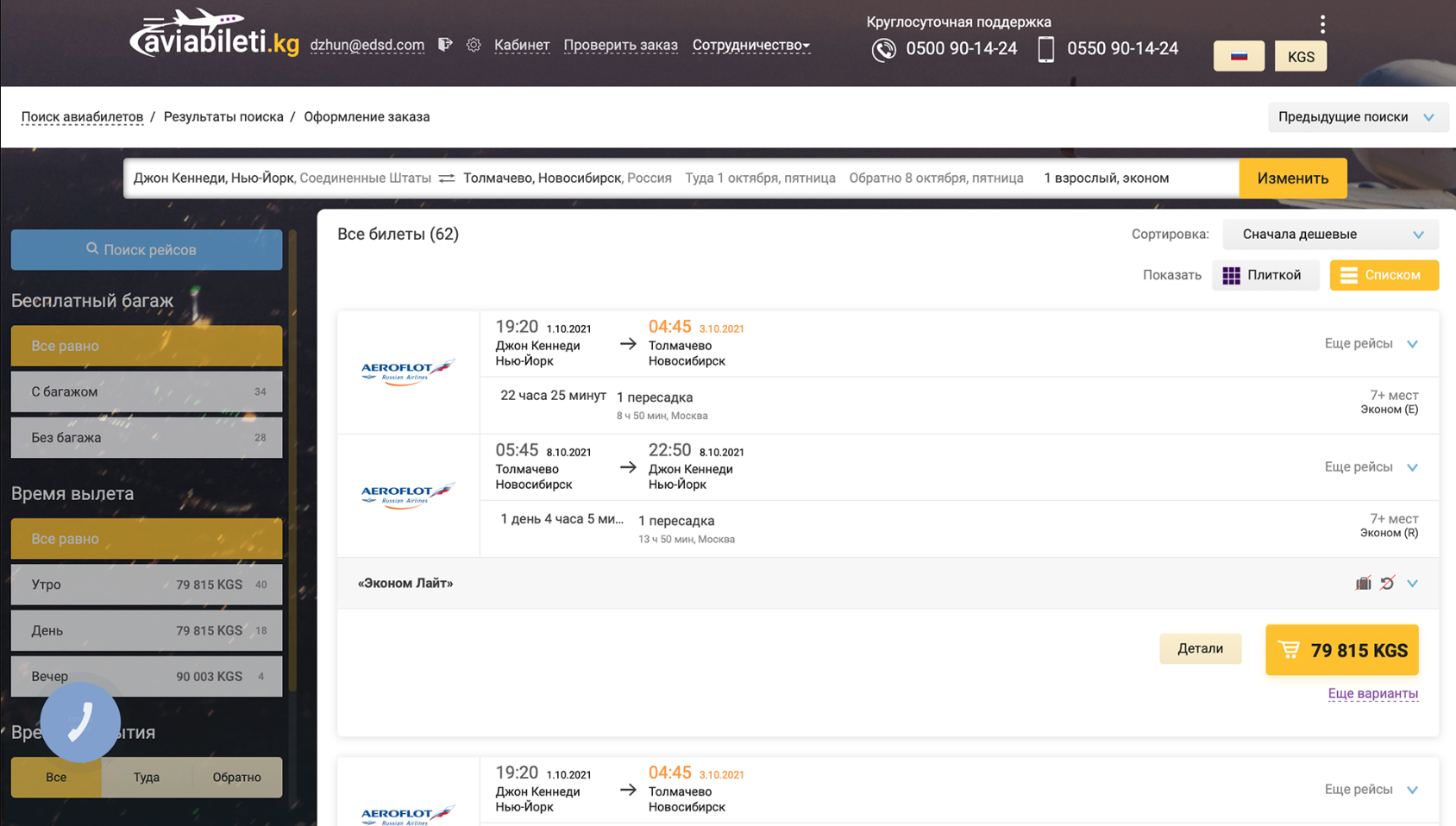Click the luggage icon in Эконом Лайт row
This screenshot has width=1456, height=826.
pos(1363,584)
